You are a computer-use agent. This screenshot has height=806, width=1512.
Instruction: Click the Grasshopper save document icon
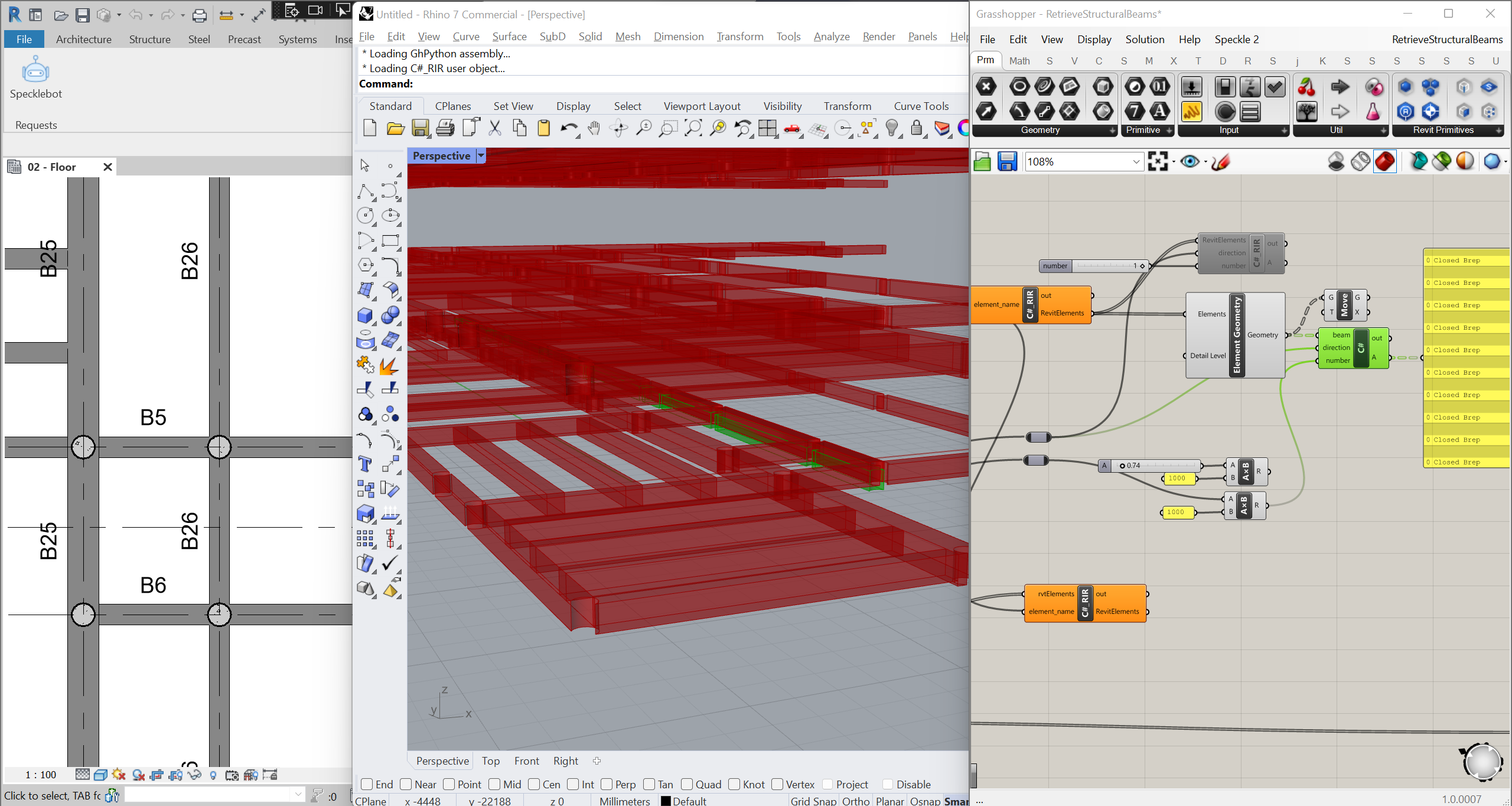(1007, 161)
